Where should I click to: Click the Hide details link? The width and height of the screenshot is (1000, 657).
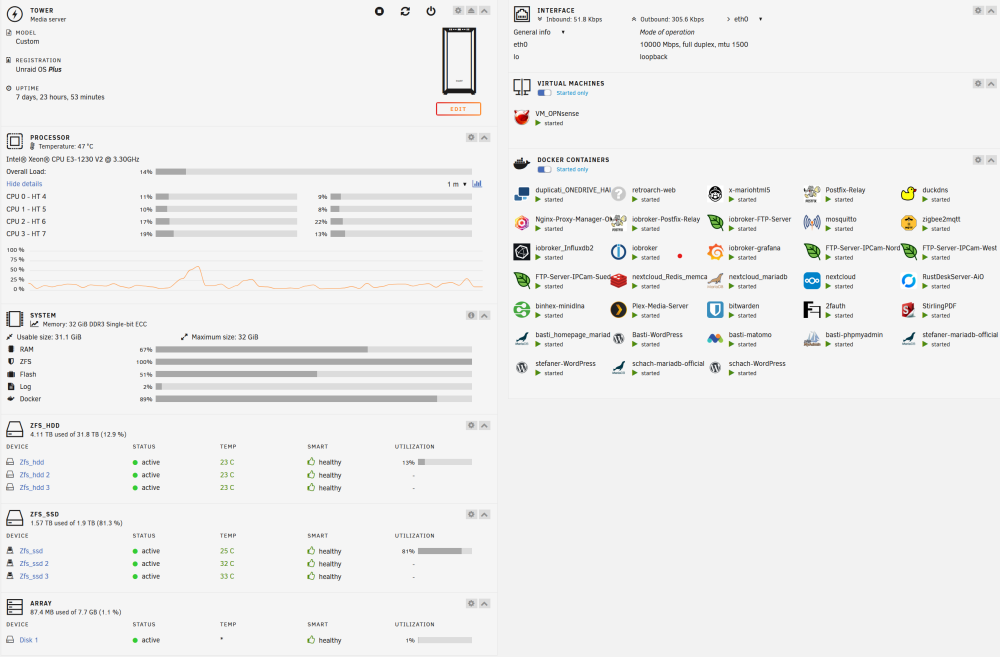tap(24, 184)
